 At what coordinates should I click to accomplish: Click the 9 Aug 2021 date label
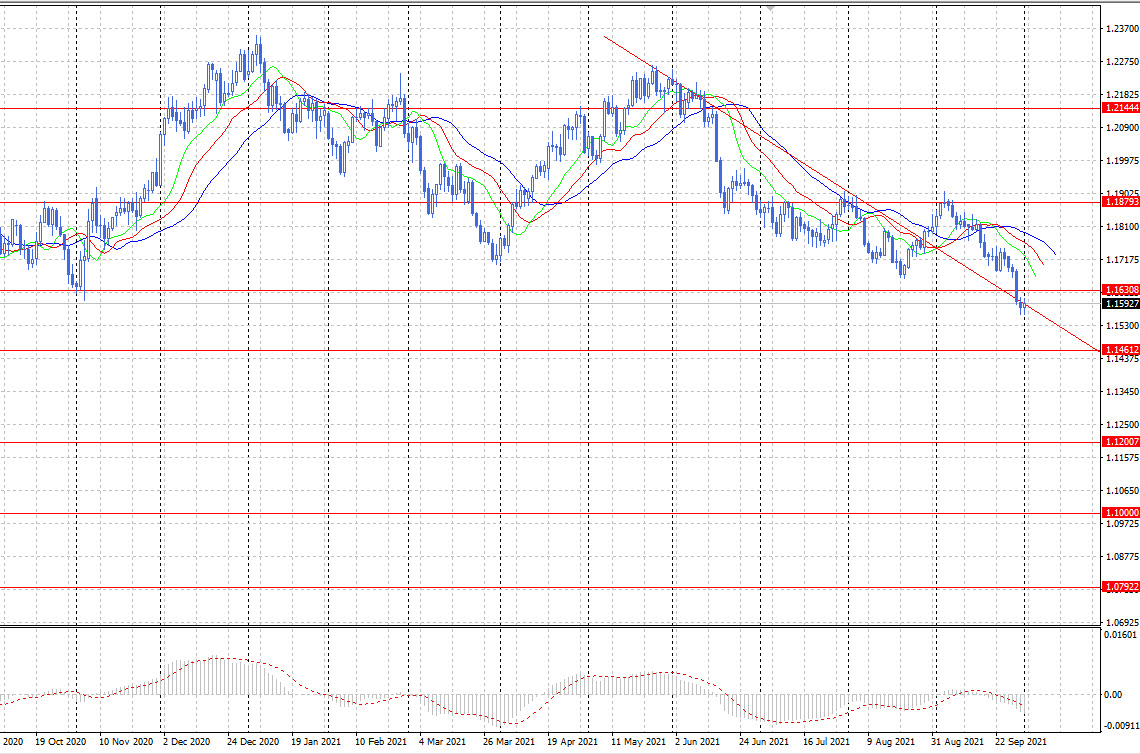point(891,742)
